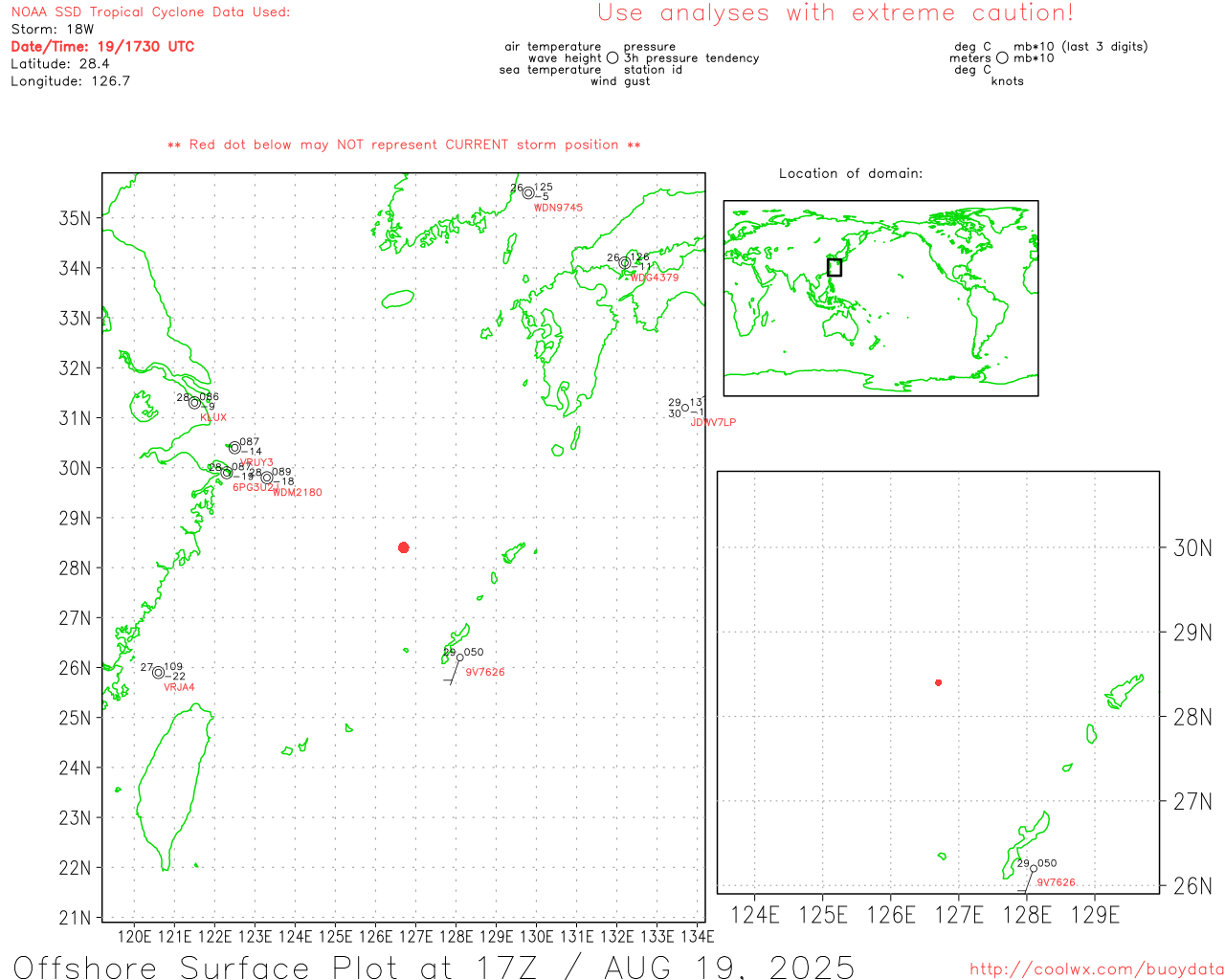
Task: Select the VRUY3 station circle marker
Action: [x=234, y=448]
